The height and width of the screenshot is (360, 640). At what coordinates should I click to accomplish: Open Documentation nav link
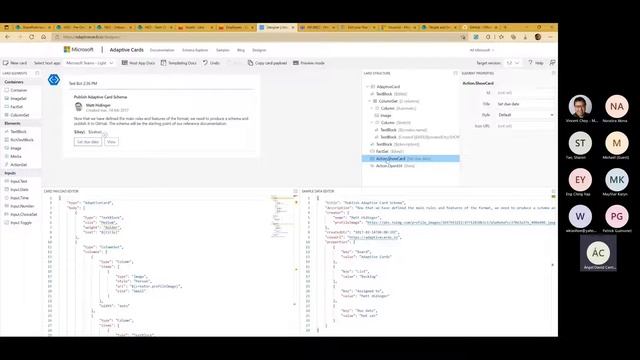tap(162, 50)
